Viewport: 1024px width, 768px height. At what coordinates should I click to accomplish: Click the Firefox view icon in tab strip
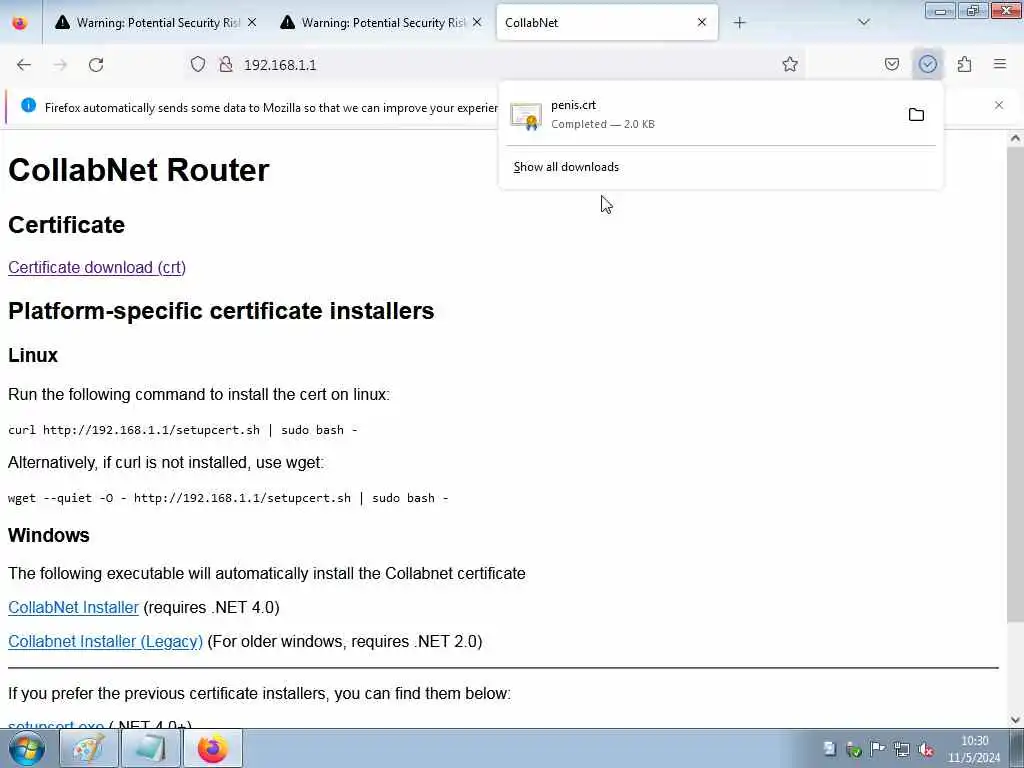tap(20, 22)
